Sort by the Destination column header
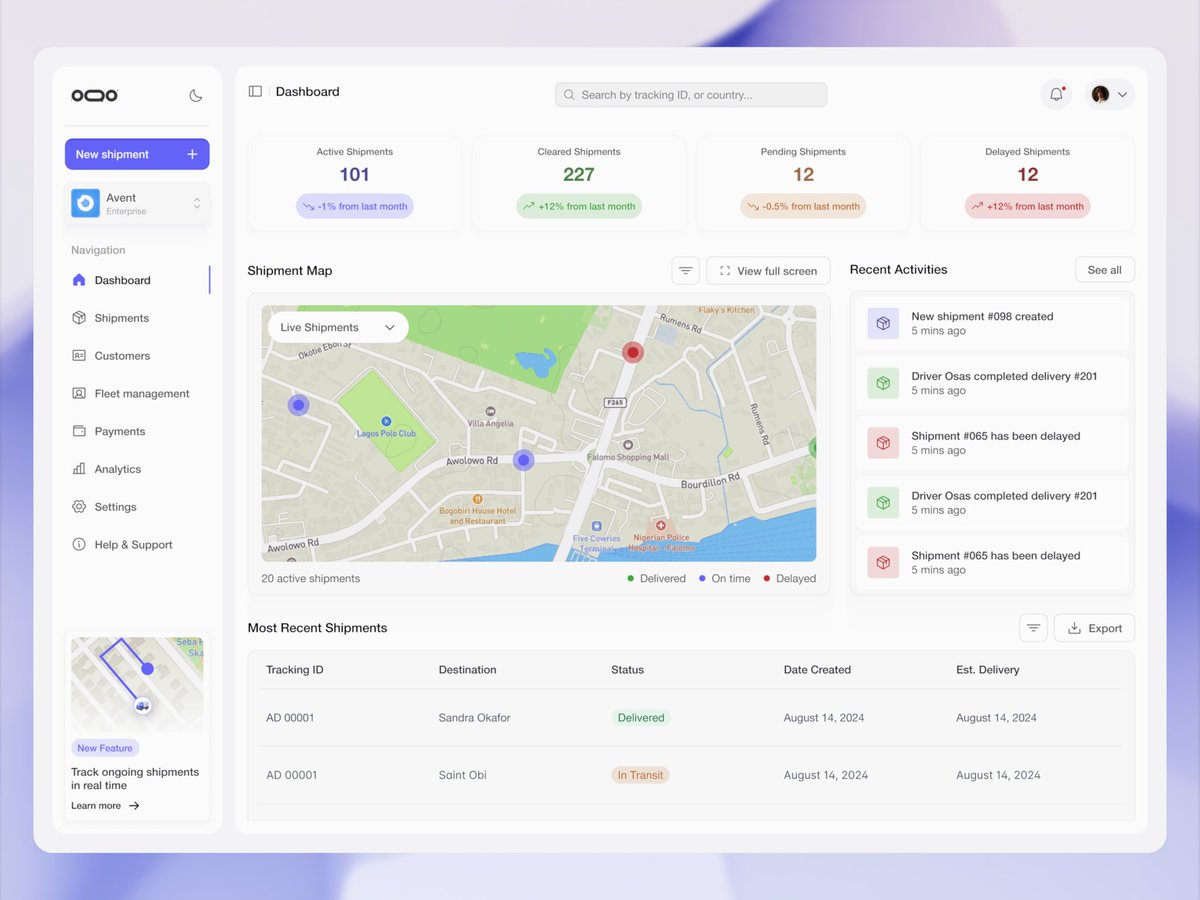Image resolution: width=1200 pixels, height=900 pixels. pos(467,670)
